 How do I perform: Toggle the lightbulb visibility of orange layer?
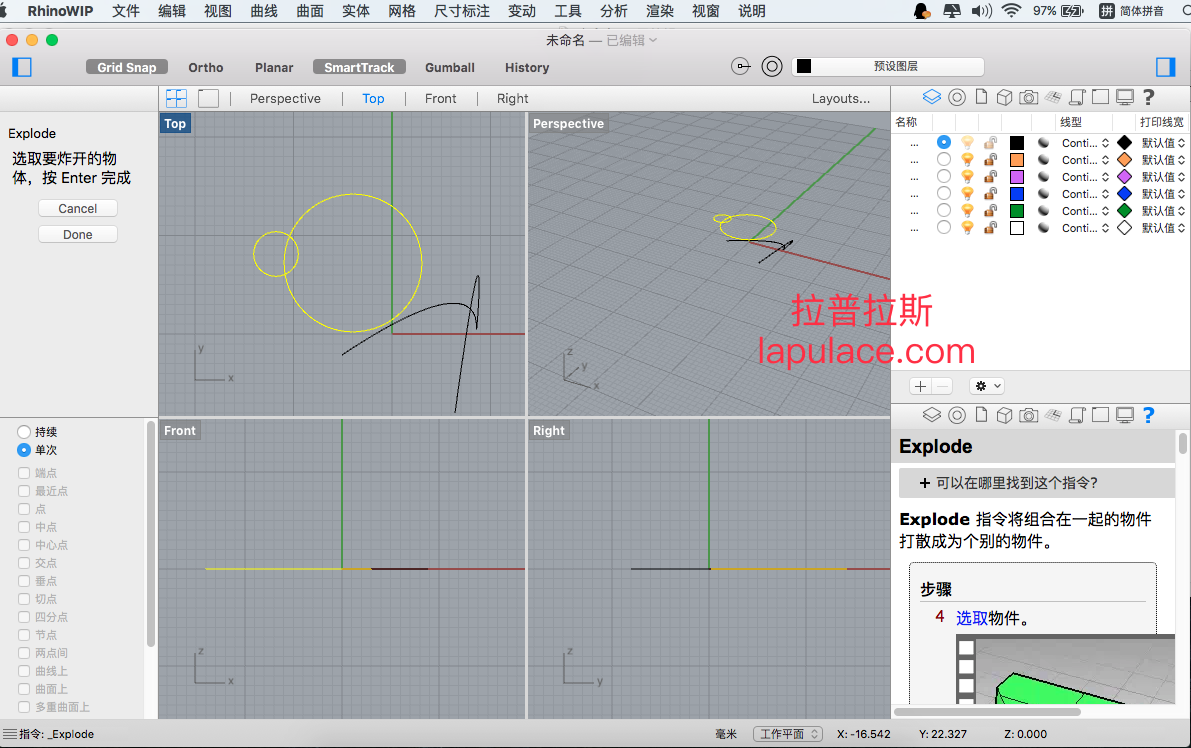point(967,159)
